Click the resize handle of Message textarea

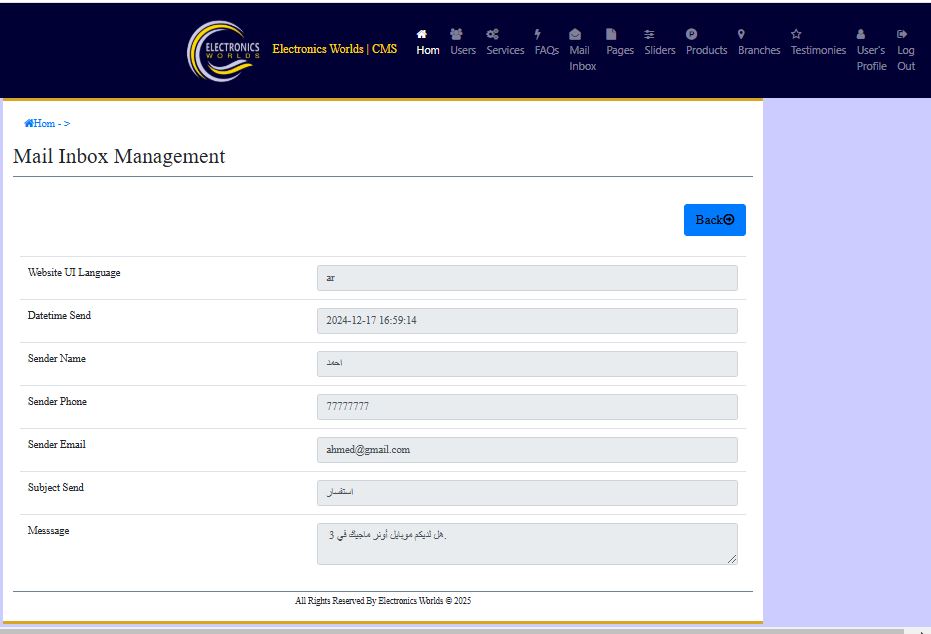point(732,559)
